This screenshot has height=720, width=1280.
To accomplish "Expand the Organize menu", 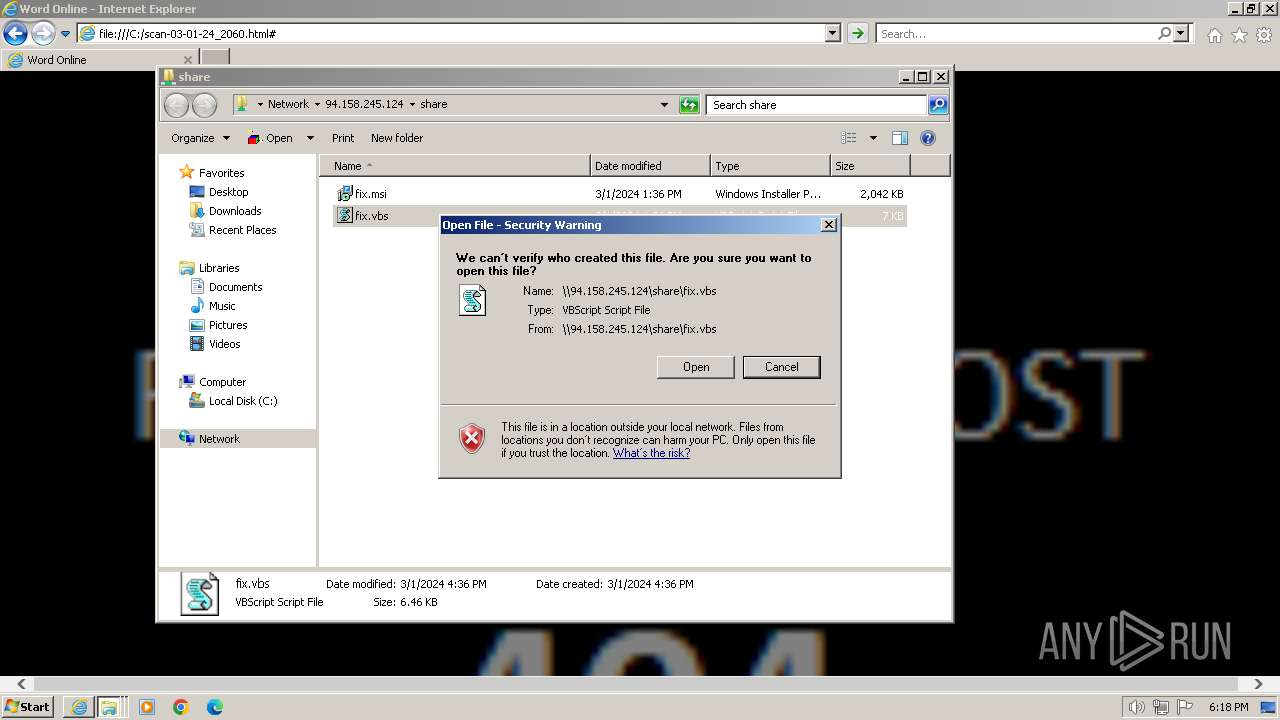I will tap(200, 138).
